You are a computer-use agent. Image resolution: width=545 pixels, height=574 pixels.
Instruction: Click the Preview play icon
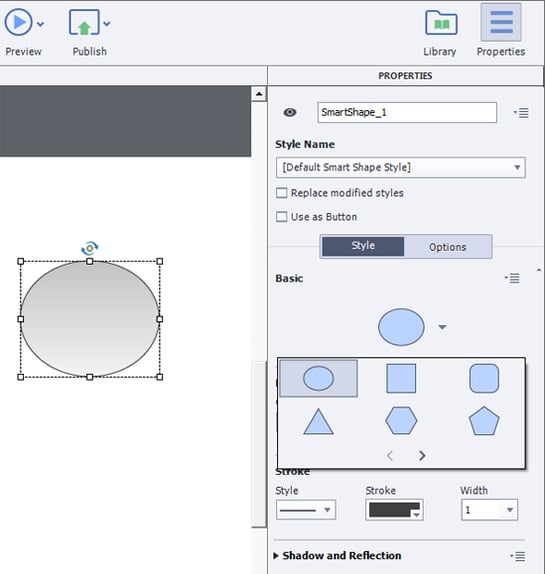tap(18, 23)
